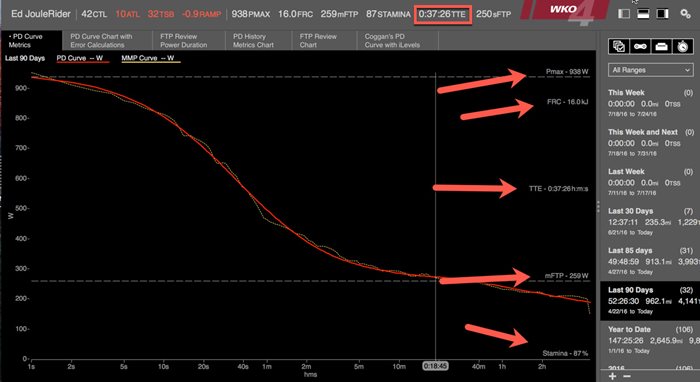Toggle the left panel layout icon
Viewport: 700px width, 382px height.
click(x=624, y=14)
